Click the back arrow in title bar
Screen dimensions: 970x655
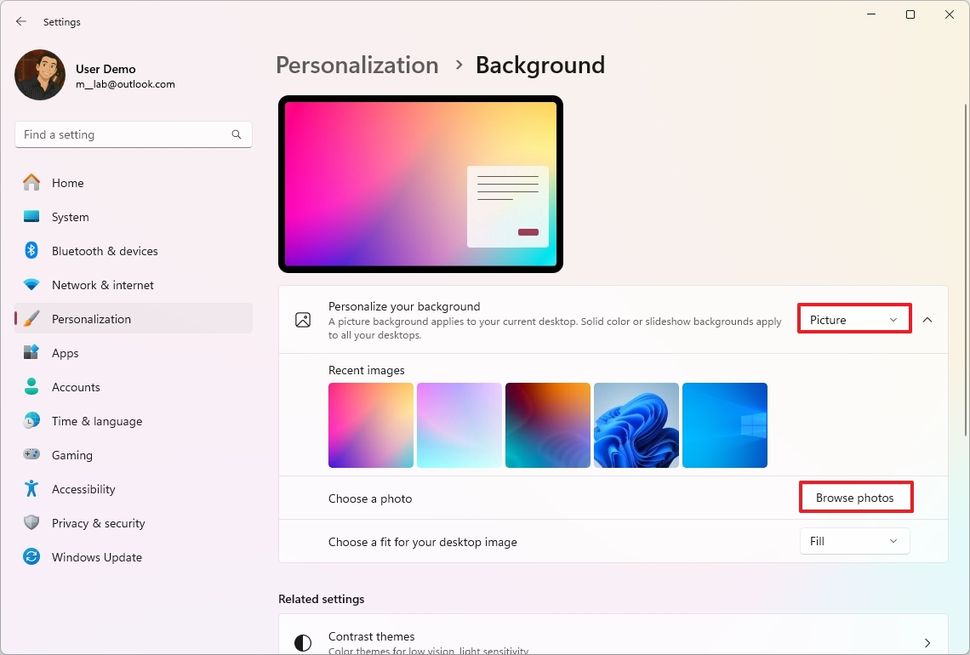[x=21, y=21]
